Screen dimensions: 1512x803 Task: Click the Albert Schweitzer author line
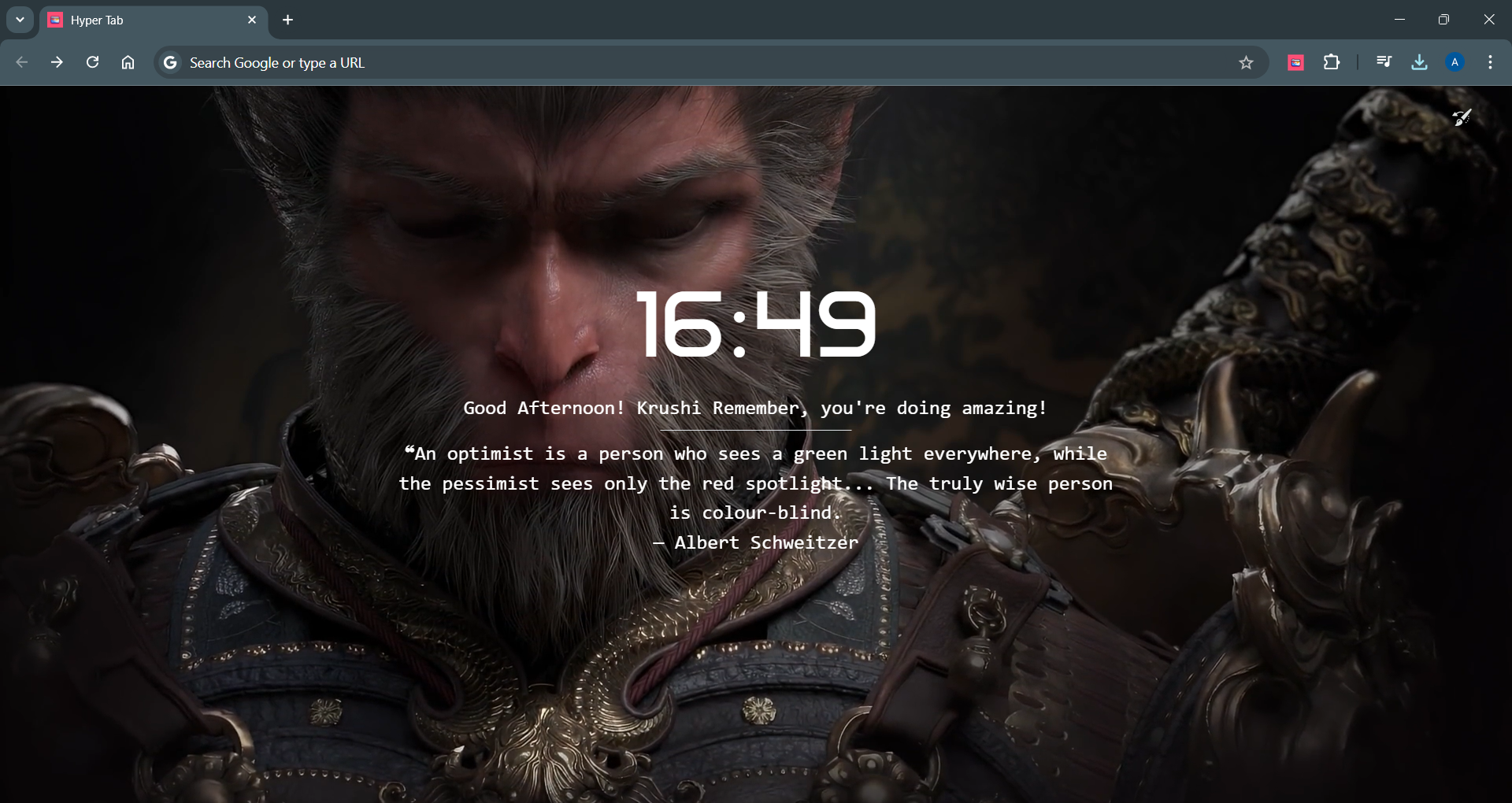(756, 542)
